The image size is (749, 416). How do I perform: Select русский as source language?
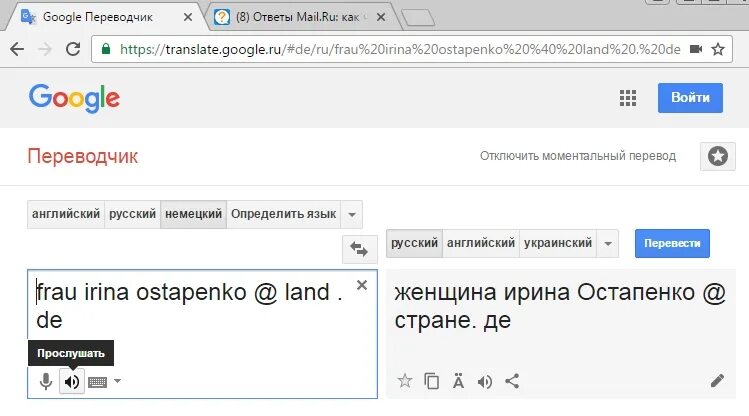(x=132, y=214)
